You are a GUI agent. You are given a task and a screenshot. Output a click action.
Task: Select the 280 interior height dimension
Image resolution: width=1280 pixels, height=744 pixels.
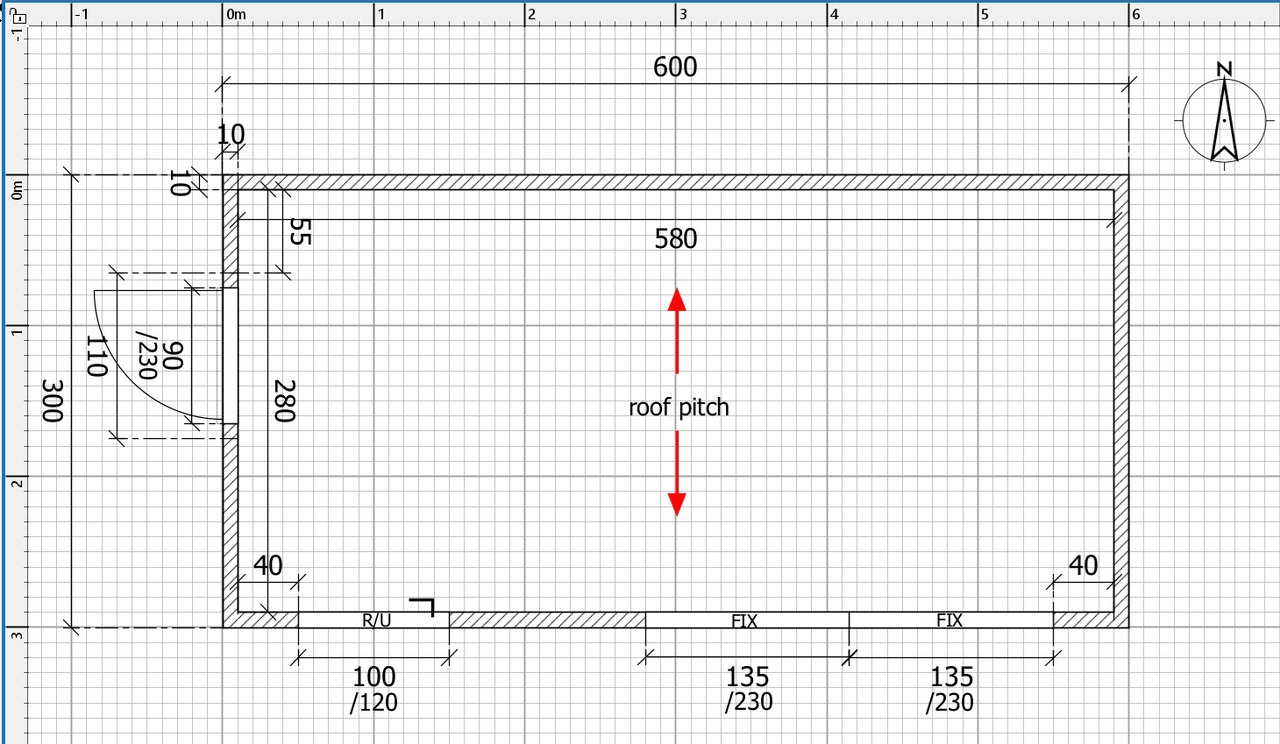284,400
